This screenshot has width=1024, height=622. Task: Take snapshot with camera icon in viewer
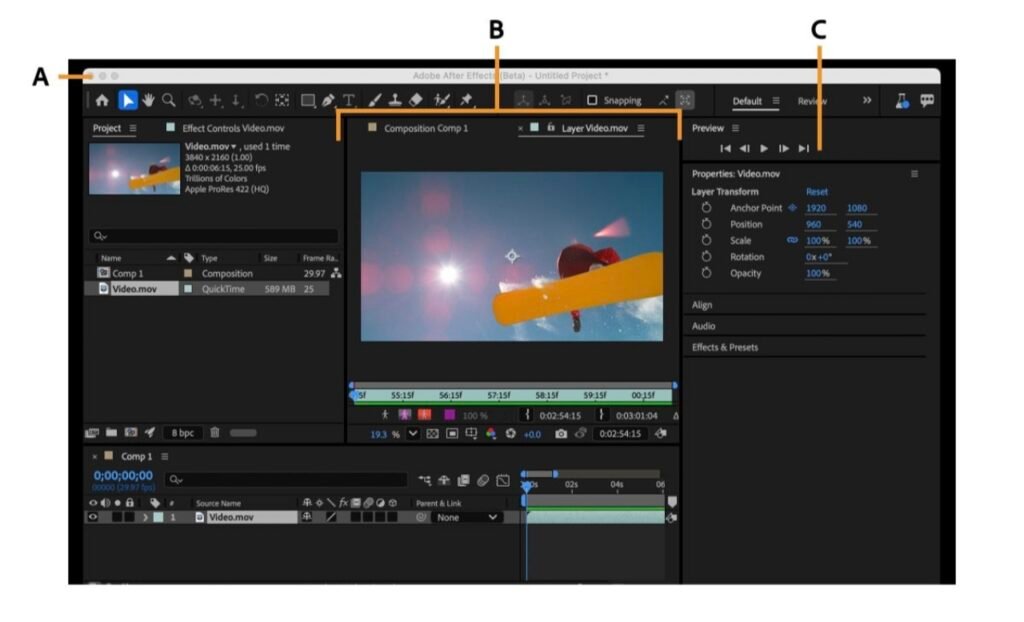point(561,434)
